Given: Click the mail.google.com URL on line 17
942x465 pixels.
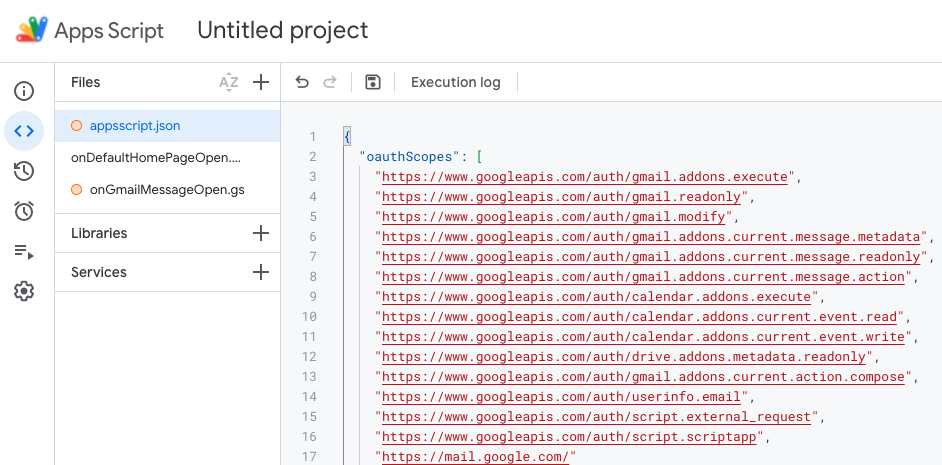Looking at the screenshot, I should 475,457.
